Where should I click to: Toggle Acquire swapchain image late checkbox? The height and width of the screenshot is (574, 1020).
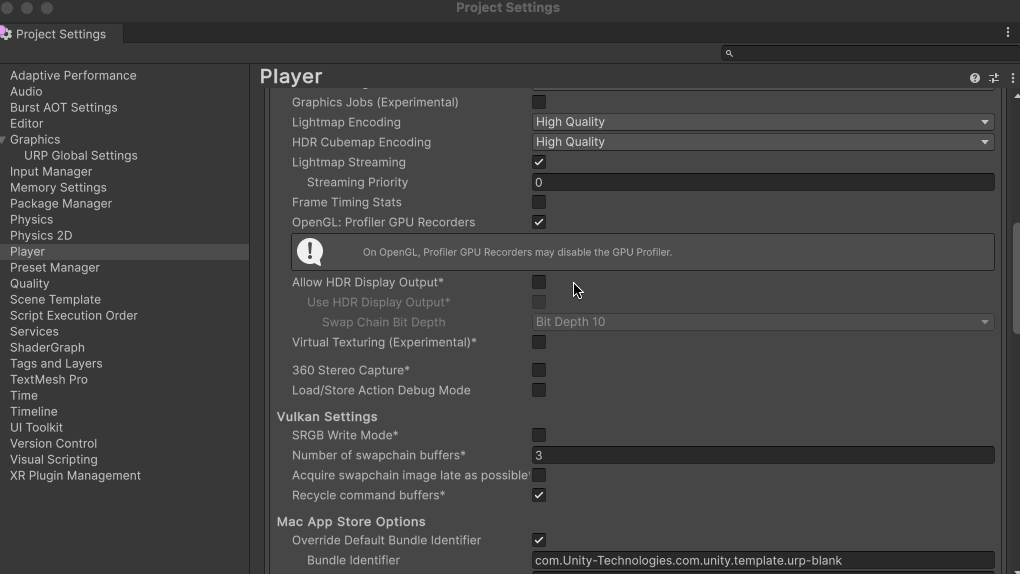[539, 475]
